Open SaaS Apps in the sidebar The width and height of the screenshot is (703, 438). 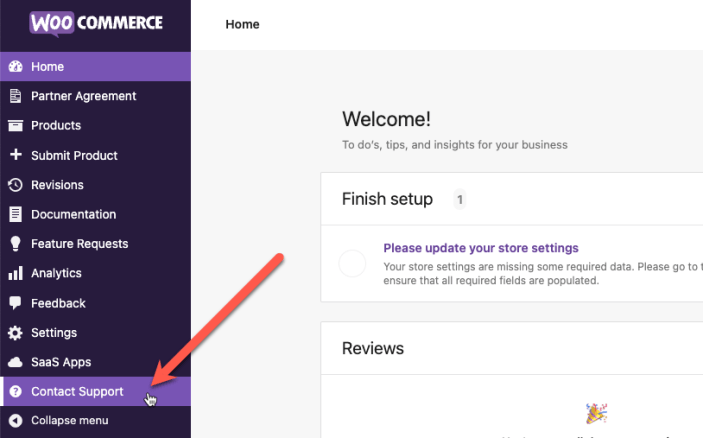tap(95, 362)
